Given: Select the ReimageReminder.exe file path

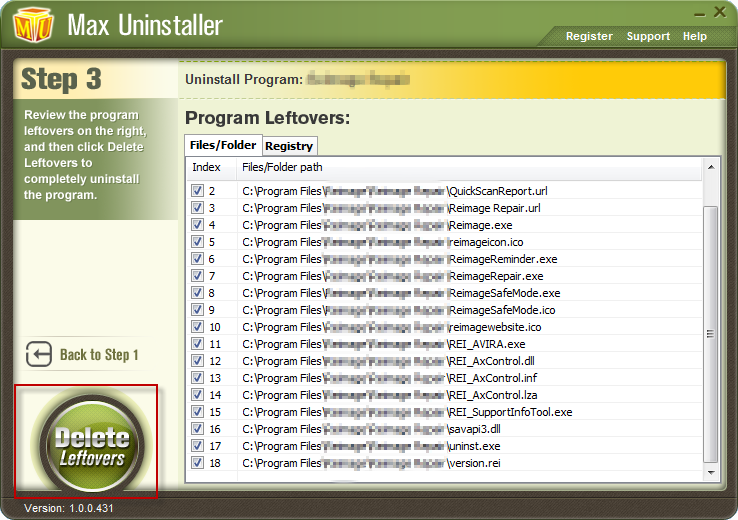Looking at the screenshot, I should pos(400,259).
